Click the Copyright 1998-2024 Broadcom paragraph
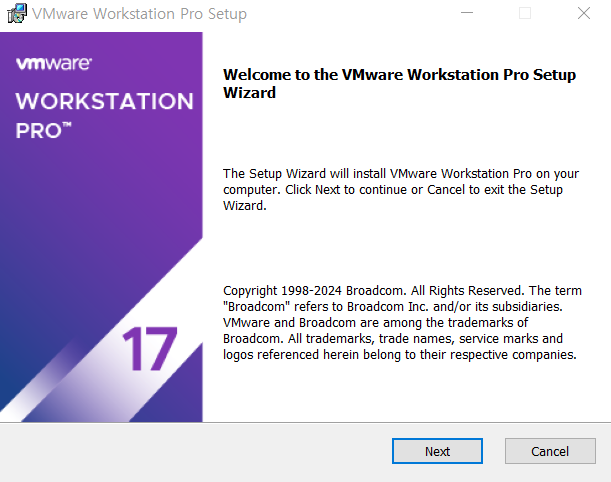Screen dimensions: 611x482 point(402,323)
